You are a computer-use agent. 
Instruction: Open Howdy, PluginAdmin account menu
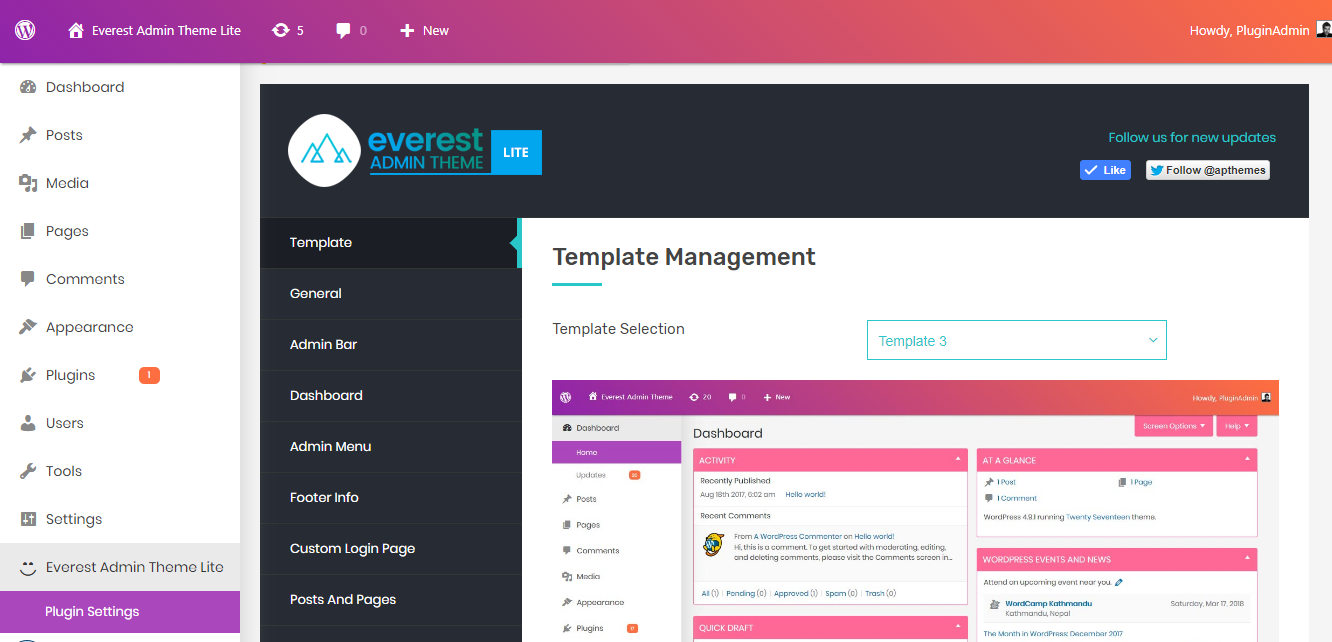1260,30
